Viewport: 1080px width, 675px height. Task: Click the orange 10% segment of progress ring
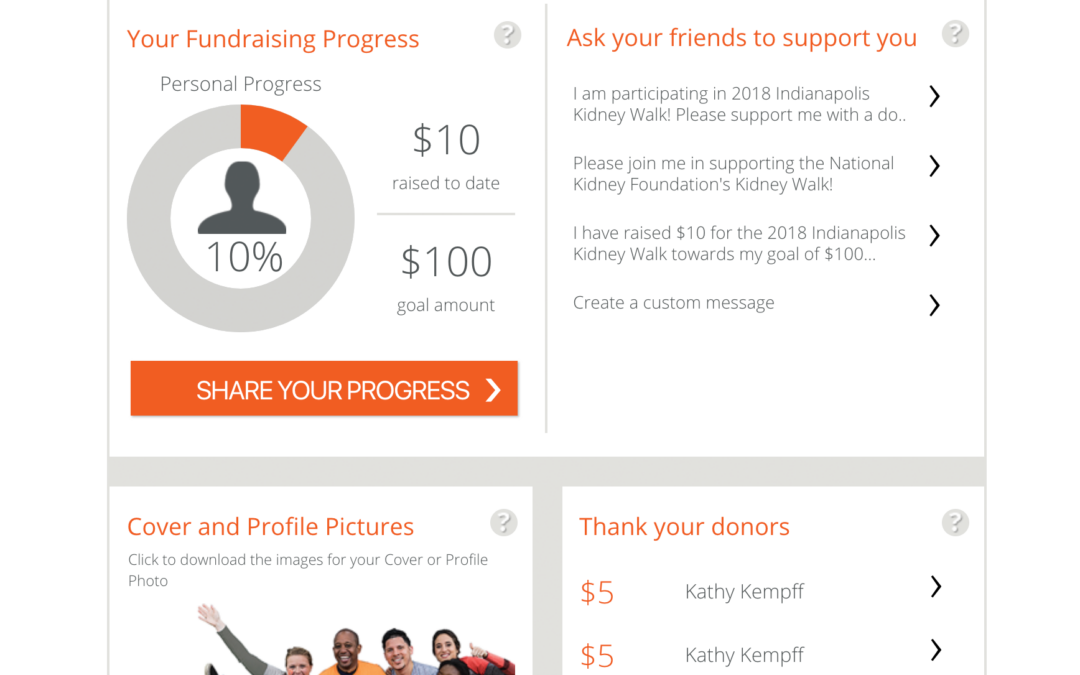(270, 130)
